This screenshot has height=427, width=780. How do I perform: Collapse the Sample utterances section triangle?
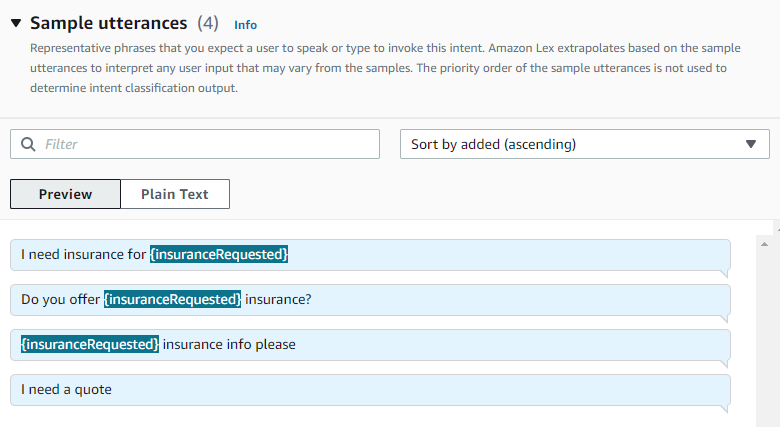16,23
